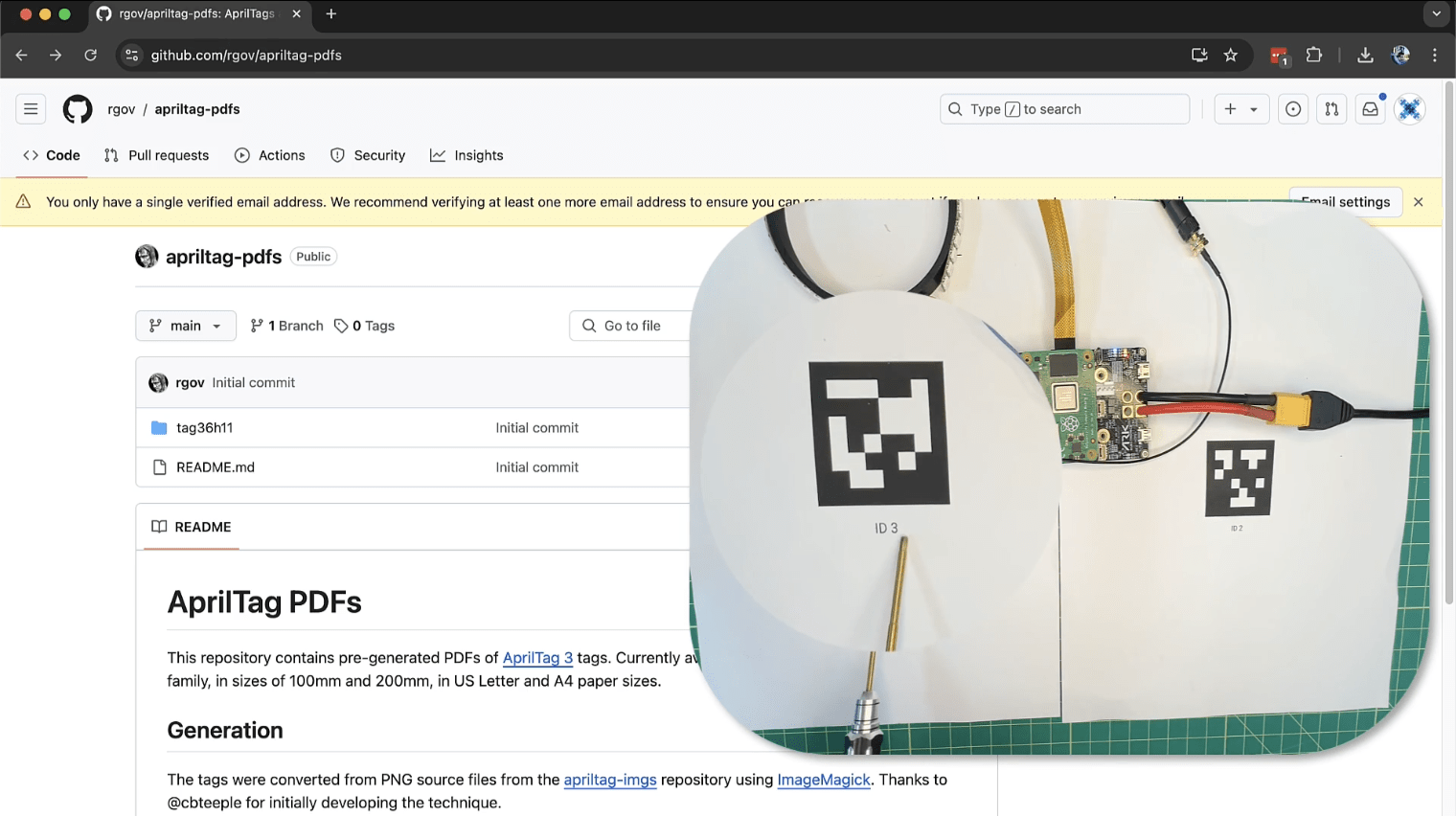Open the browser tab list chevron

click(x=1436, y=14)
